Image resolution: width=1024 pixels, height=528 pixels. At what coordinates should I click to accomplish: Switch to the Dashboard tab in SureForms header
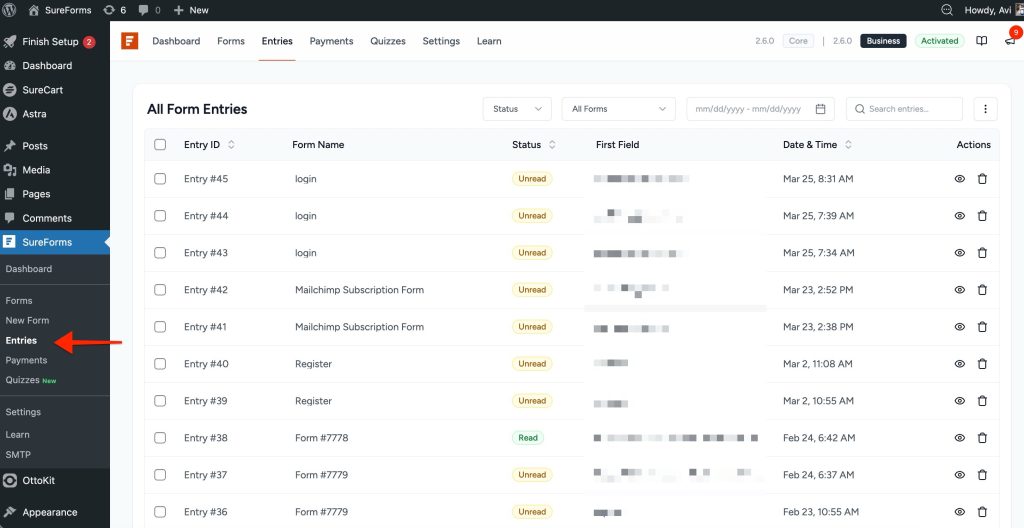[x=176, y=41]
